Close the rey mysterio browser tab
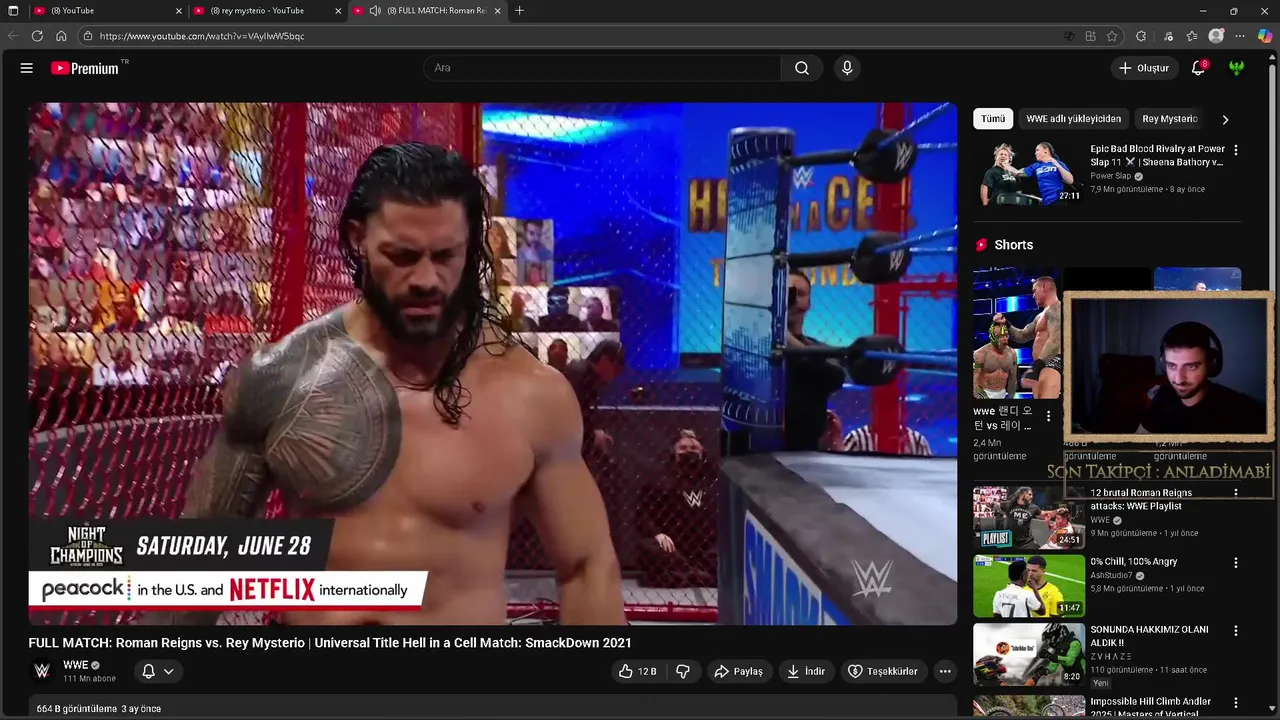Screen dimensions: 1280x720 point(338,11)
